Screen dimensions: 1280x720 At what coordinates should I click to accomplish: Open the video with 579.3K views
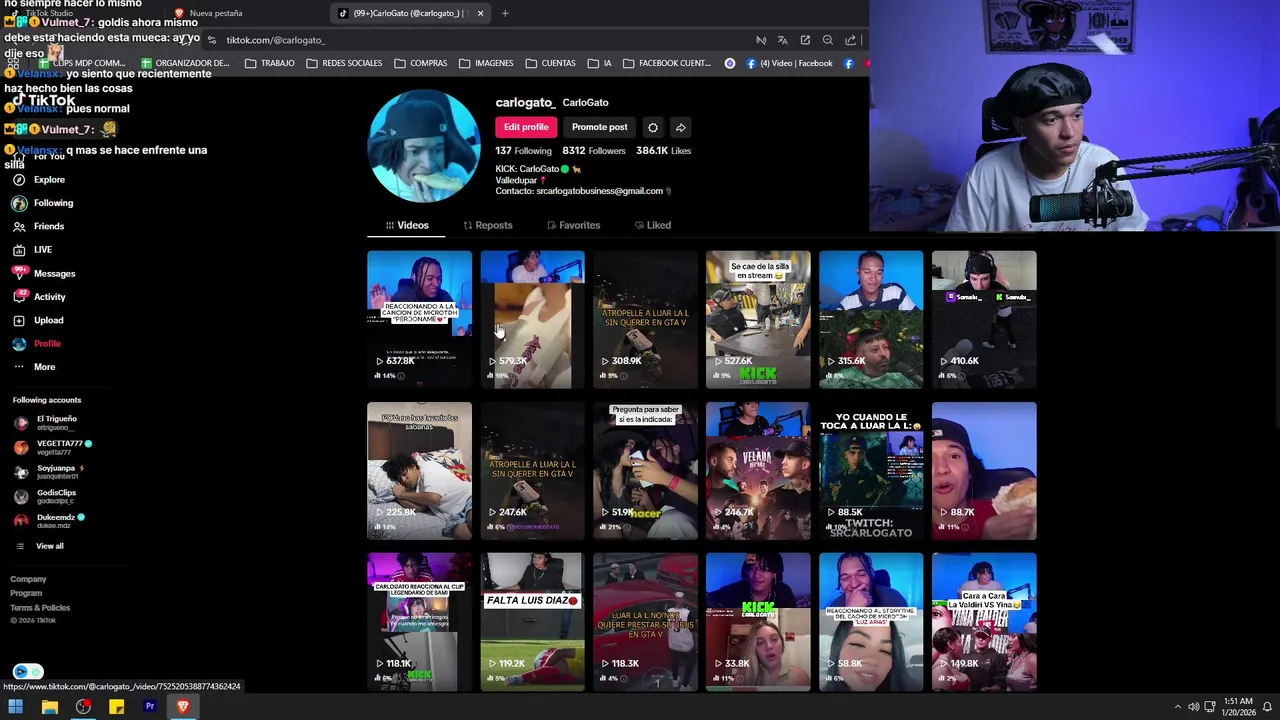click(x=532, y=319)
